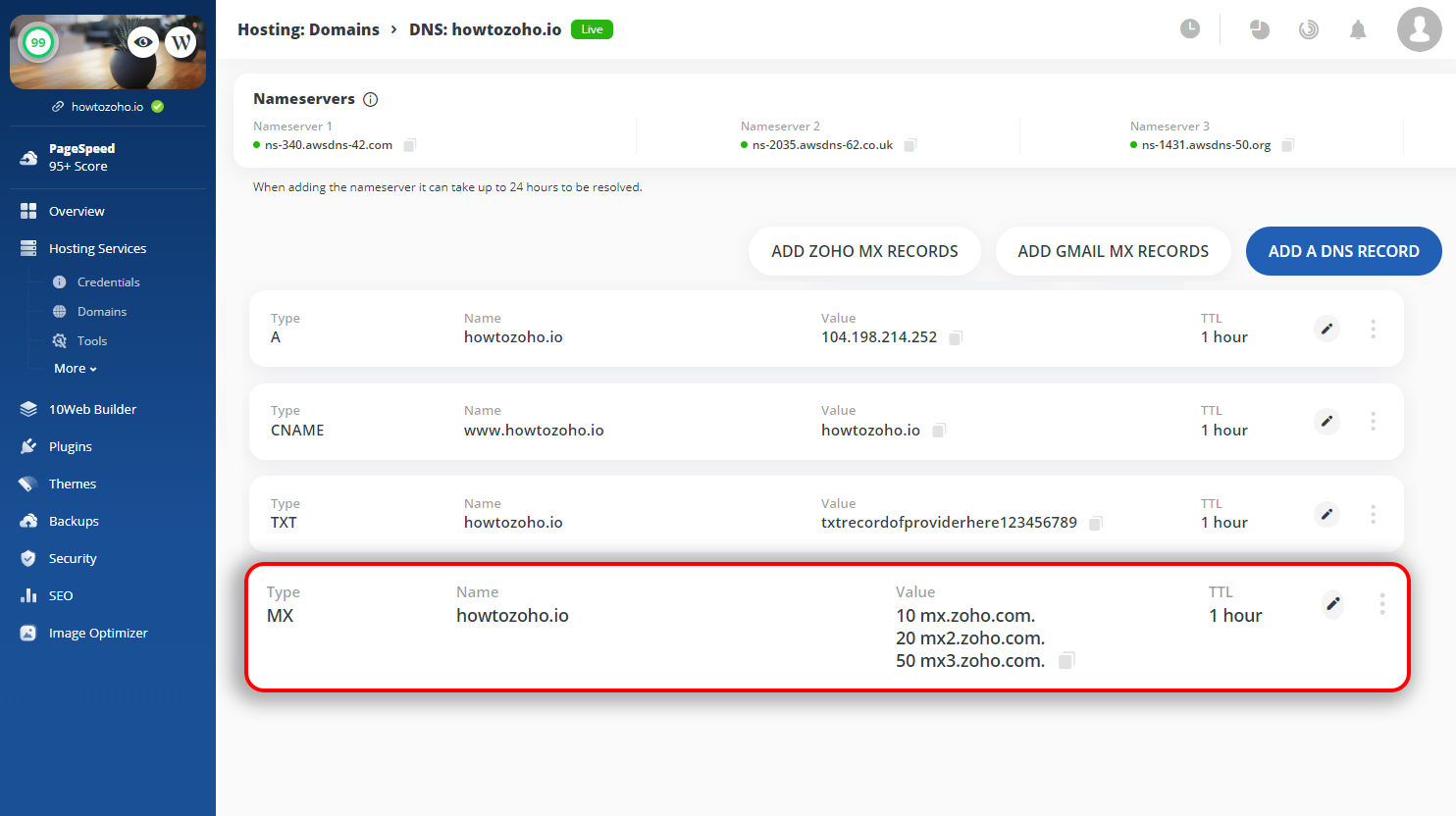Open more options for the MX record
The width and height of the screenshot is (1456, 816).
coord(1382,603)
